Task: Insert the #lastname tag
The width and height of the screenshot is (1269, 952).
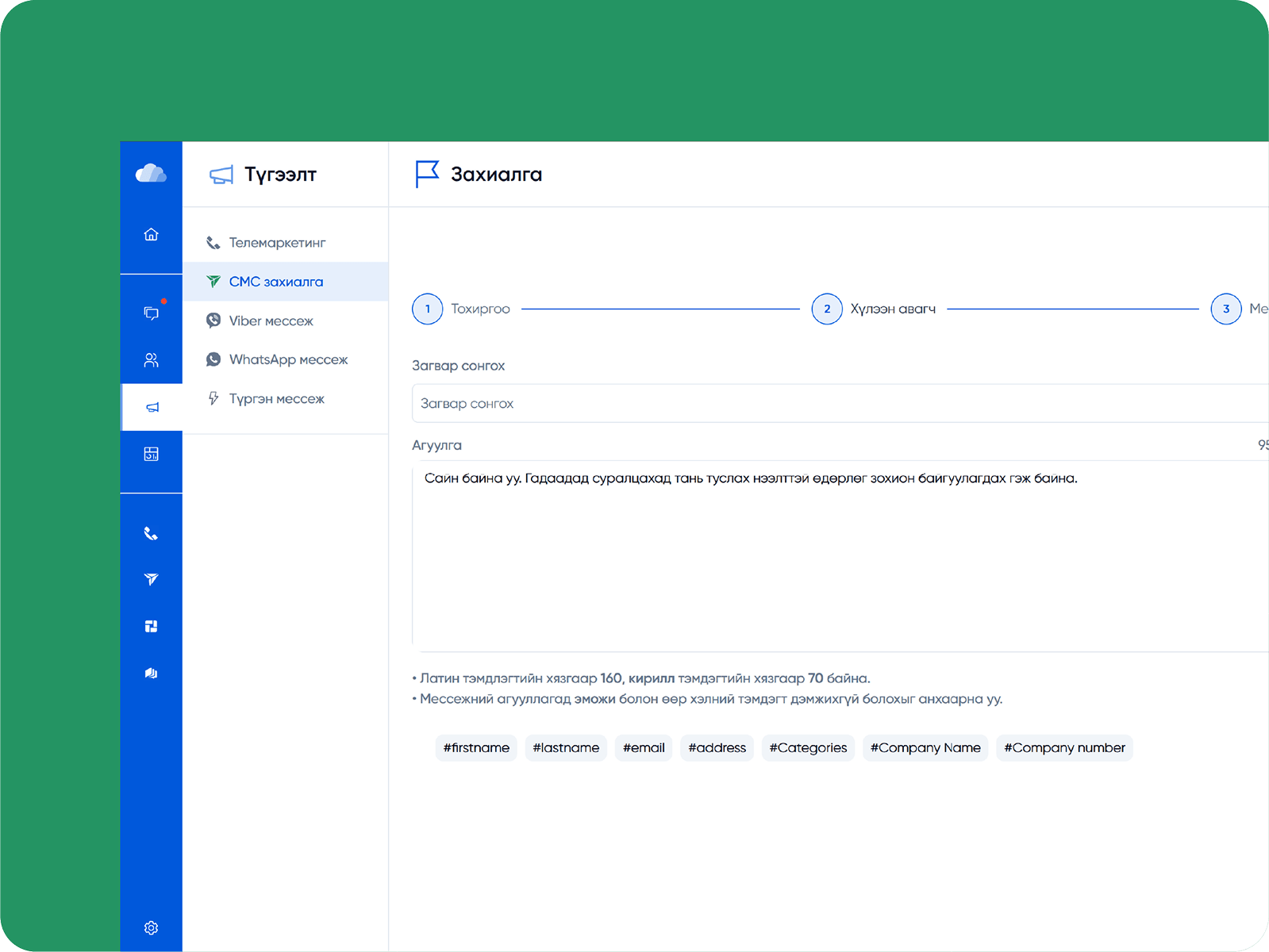Action: pos(566,747)
